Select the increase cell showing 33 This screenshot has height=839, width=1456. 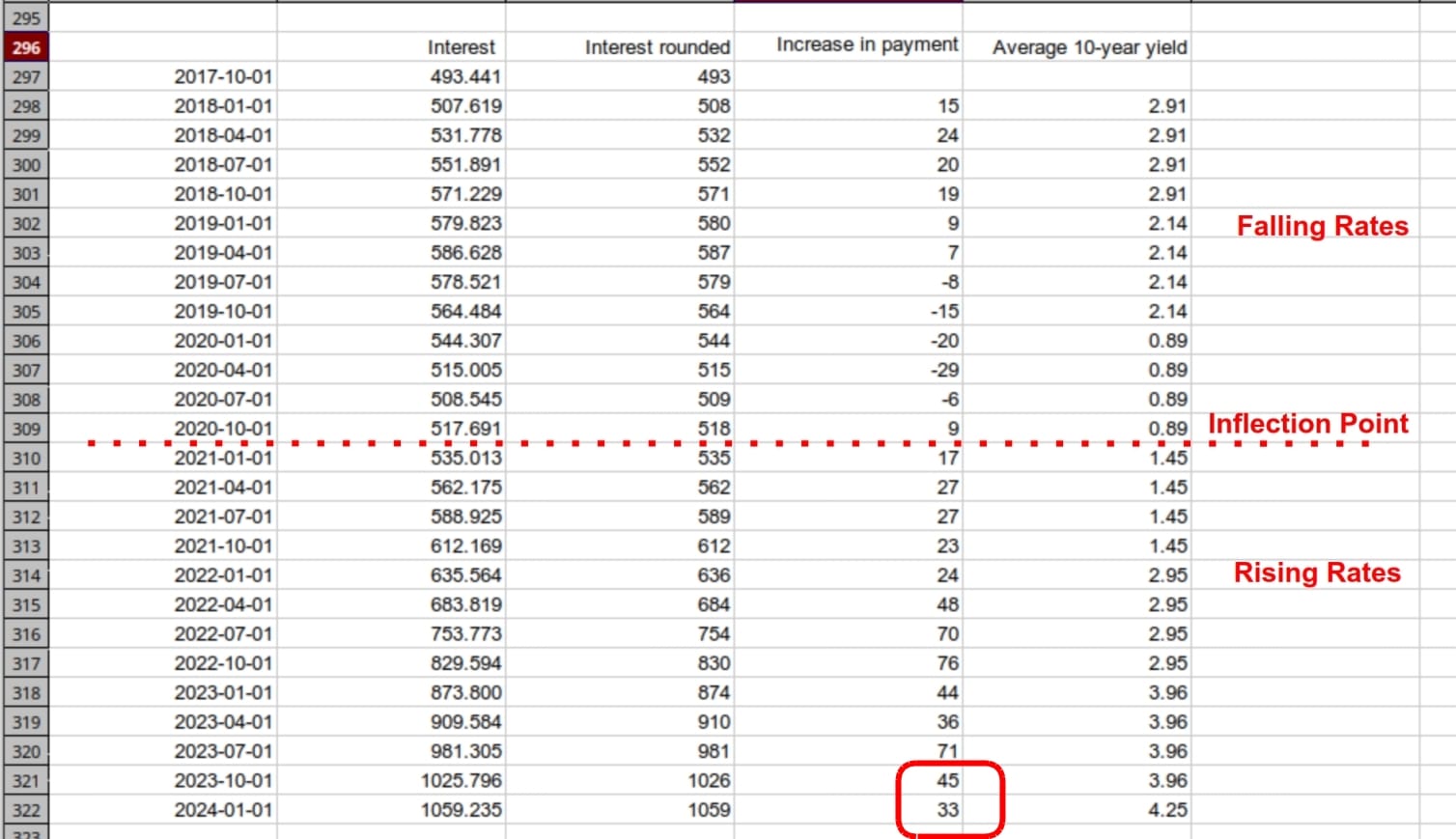coord(849,810)
